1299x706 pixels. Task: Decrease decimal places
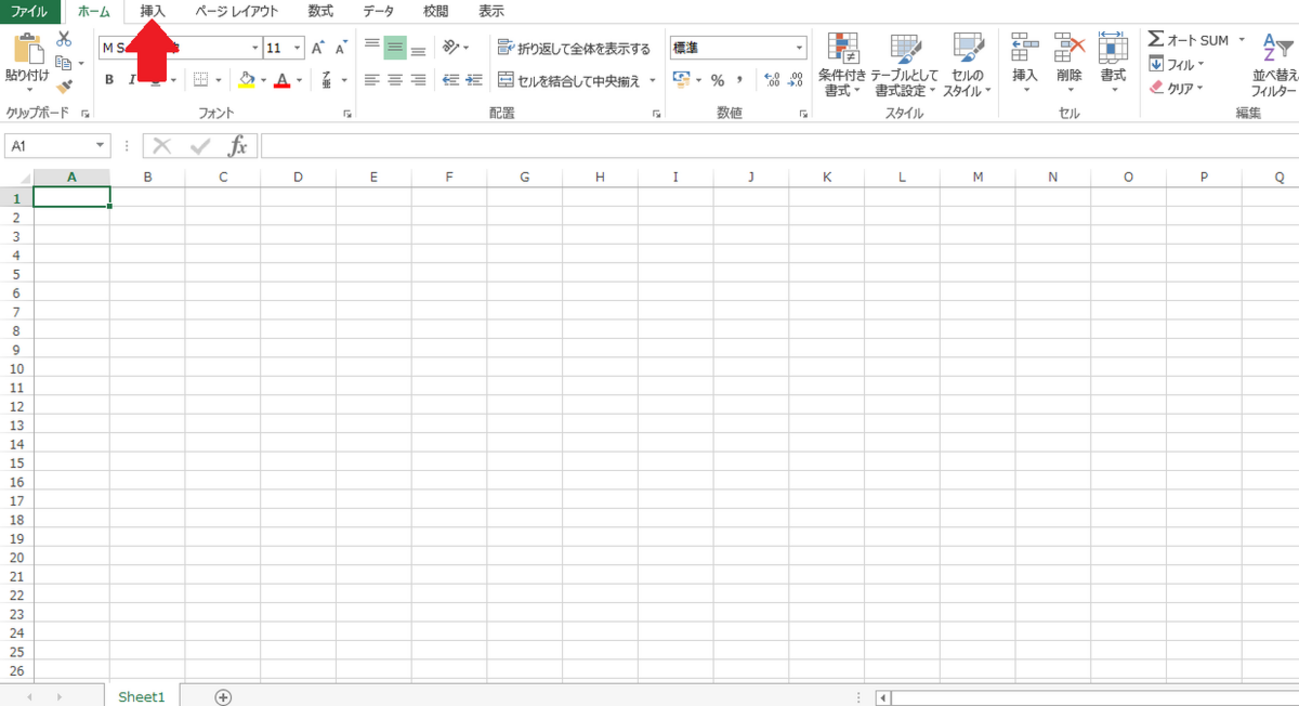[795, 80]
